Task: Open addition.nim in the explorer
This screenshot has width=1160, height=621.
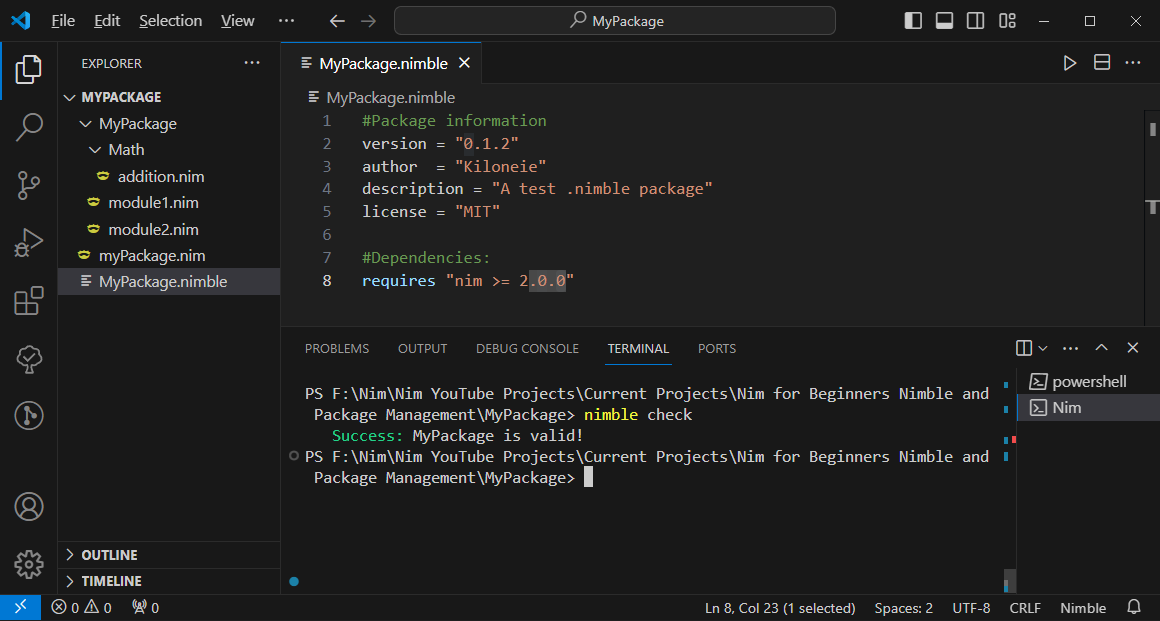Action: tap(169, 176)
